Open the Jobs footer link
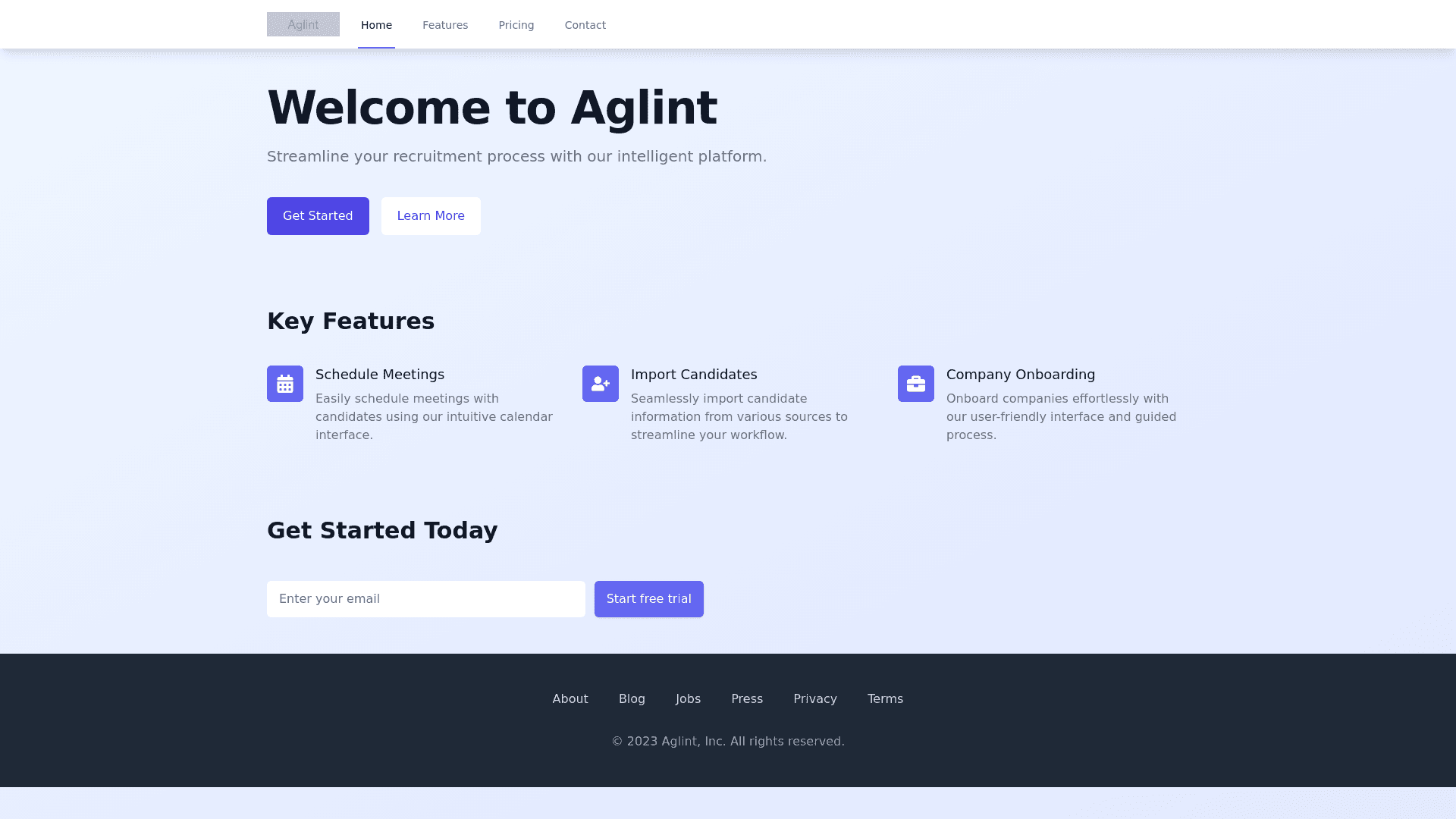This screenshot has height=819, width=1456. (689, 699)
